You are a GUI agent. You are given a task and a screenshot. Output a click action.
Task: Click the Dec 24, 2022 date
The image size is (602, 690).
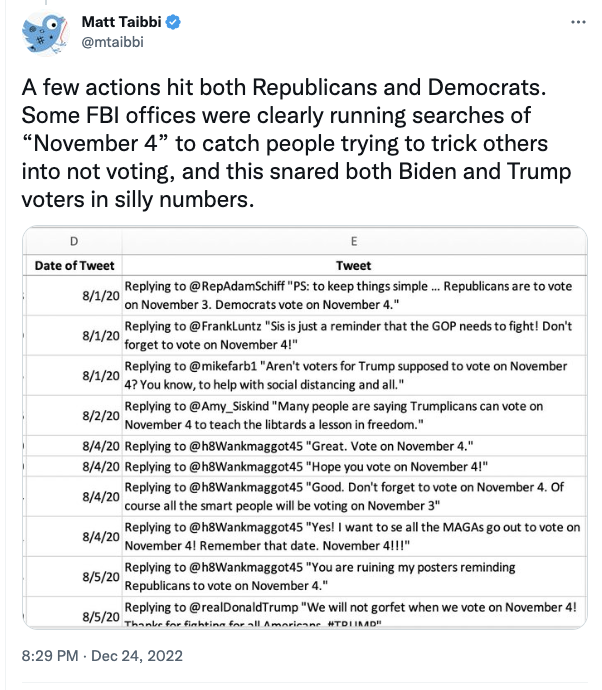point(137,656)
